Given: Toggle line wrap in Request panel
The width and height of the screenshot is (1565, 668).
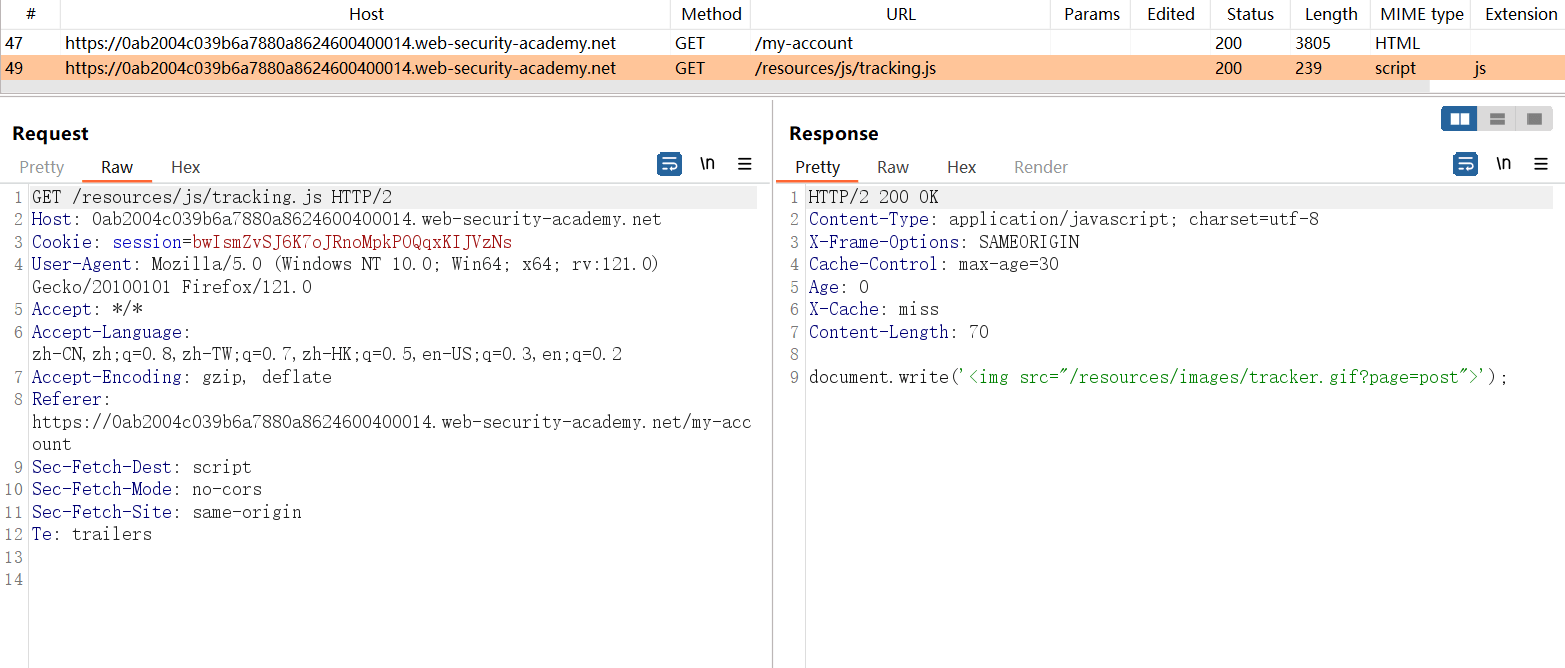Looking at the screenshot, I should 669,164.
